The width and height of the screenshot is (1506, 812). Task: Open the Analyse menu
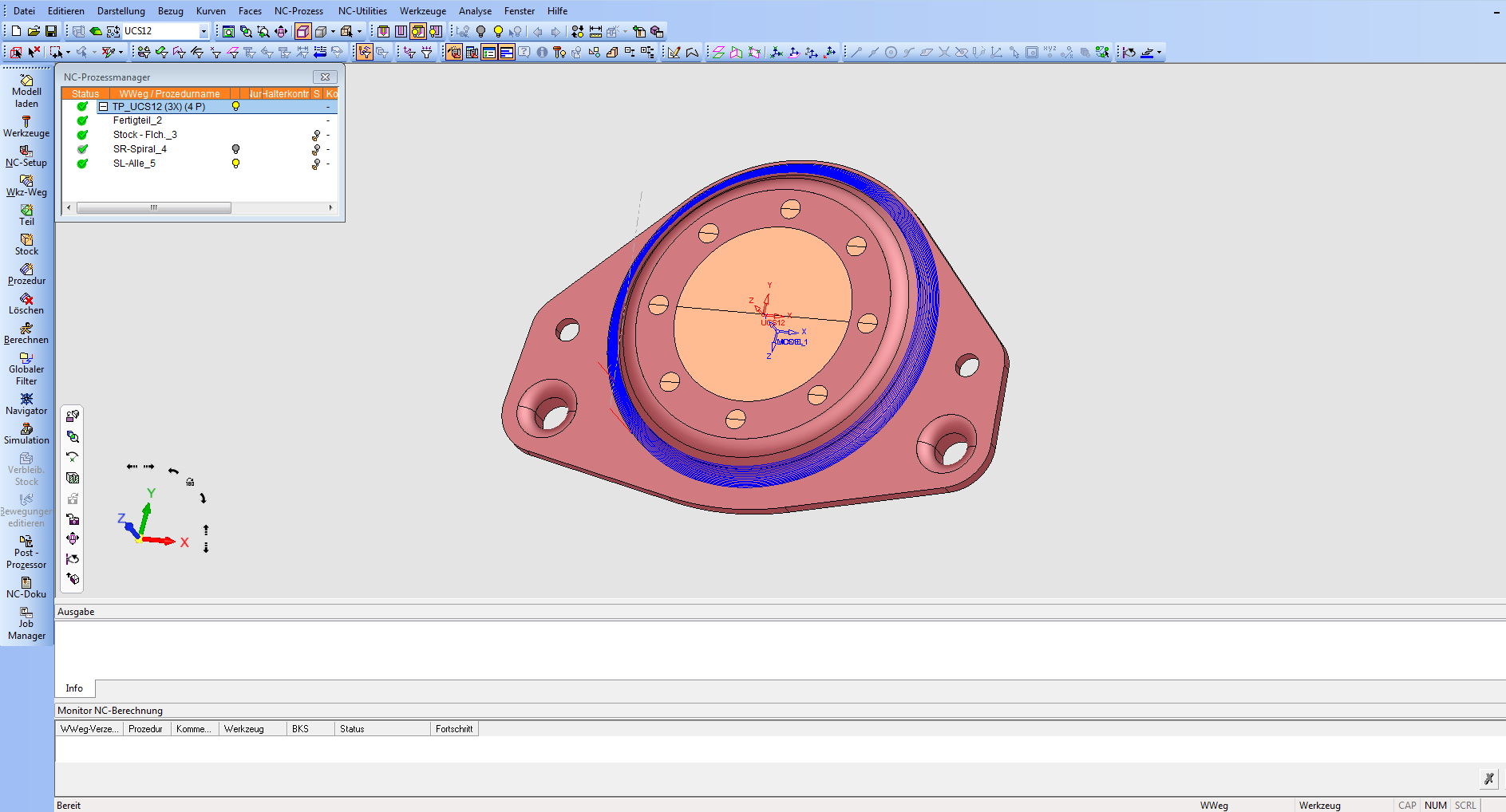475,11
